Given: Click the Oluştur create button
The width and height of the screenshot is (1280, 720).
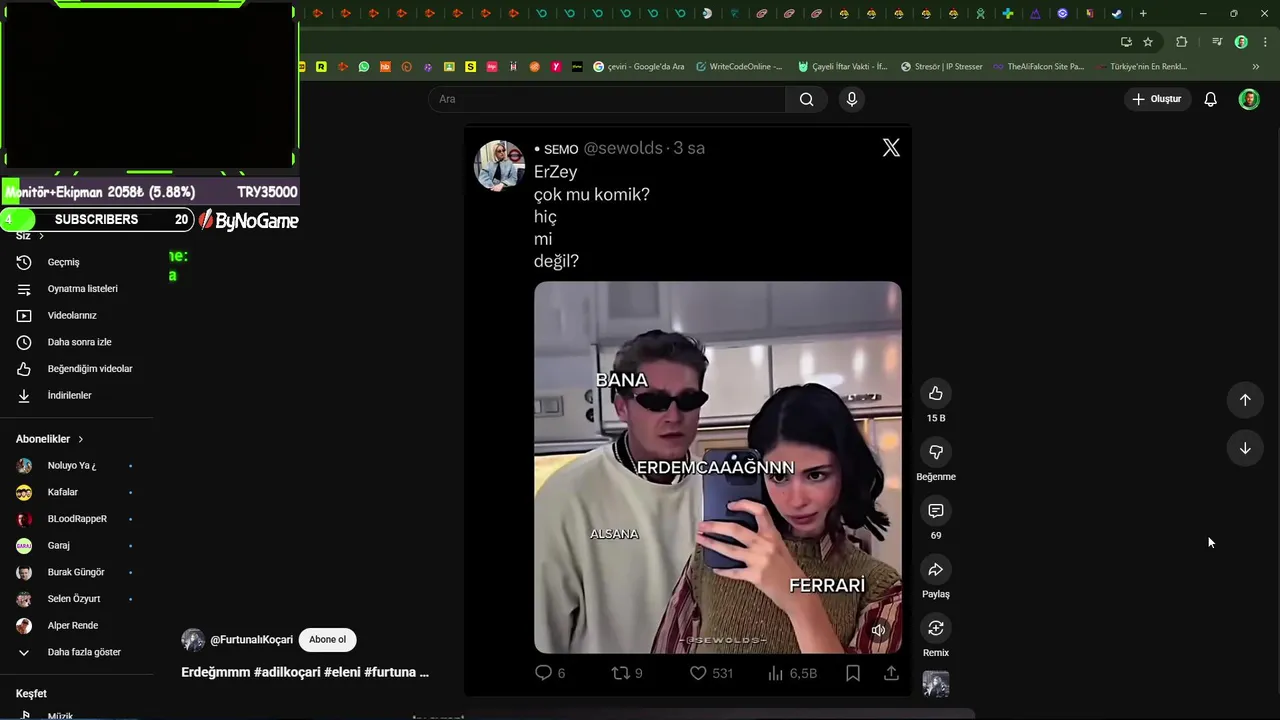Looking at the screenshot, I should coord(1157,99).
